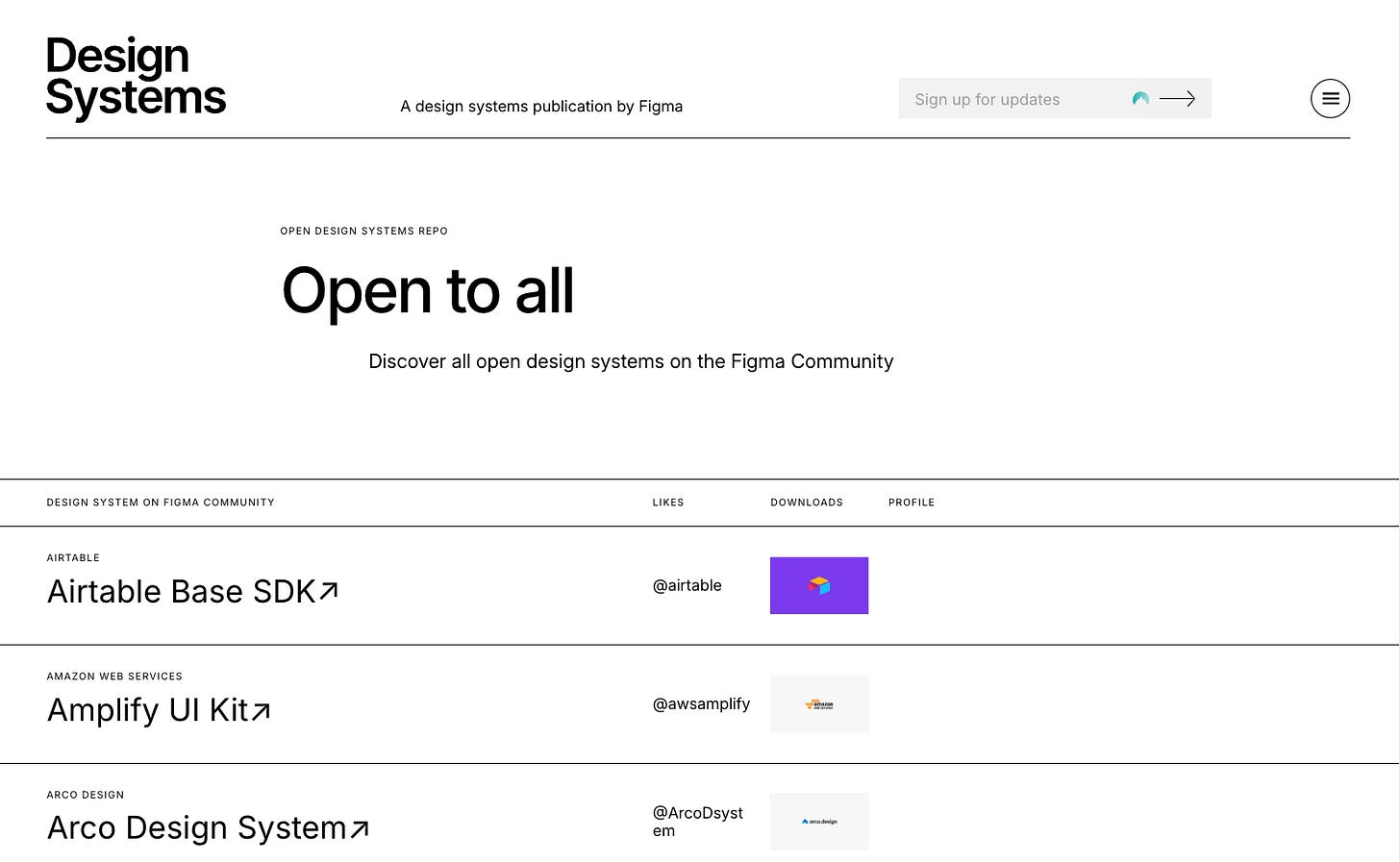Click the ARCO DESIGN label
This screenshot has height=862, width=1400.
(x=86, y=795)
